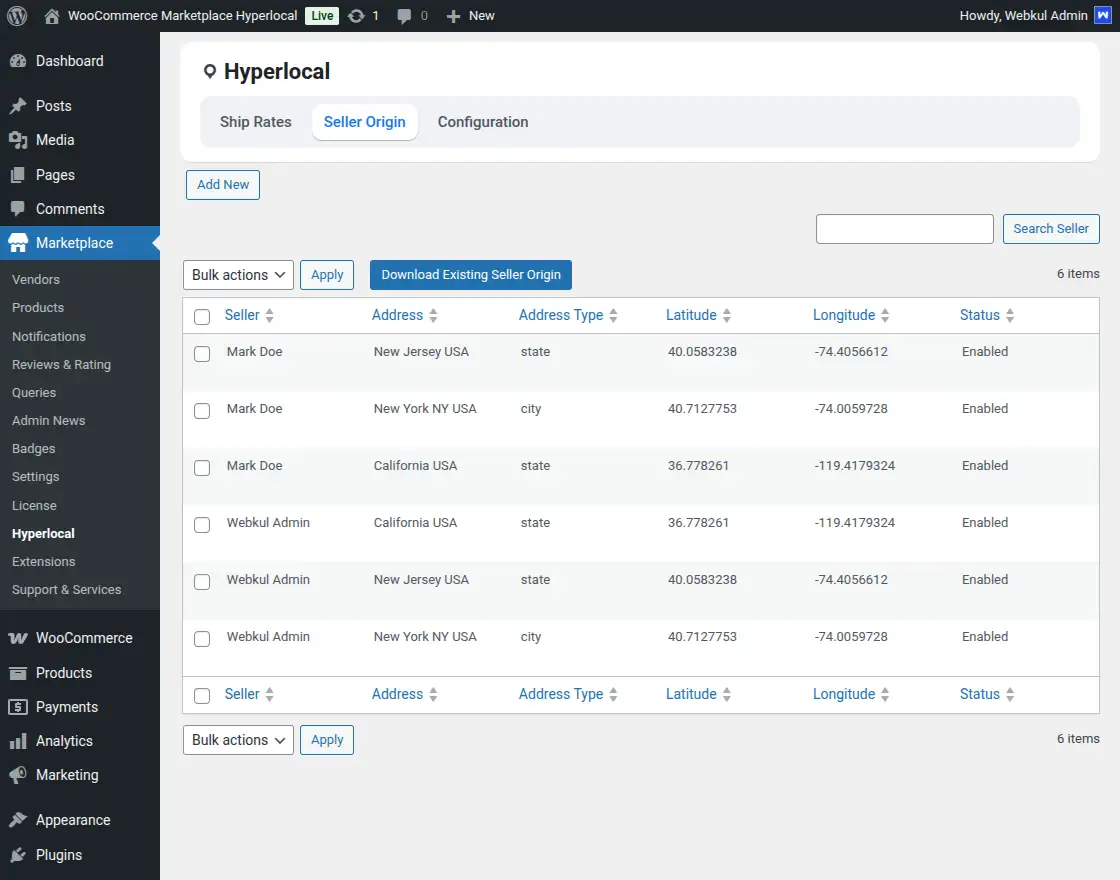Image resolution: width=1120 pixels, height=880 pixels.
Task: Sort by footer Seller column
Action: 249,694
